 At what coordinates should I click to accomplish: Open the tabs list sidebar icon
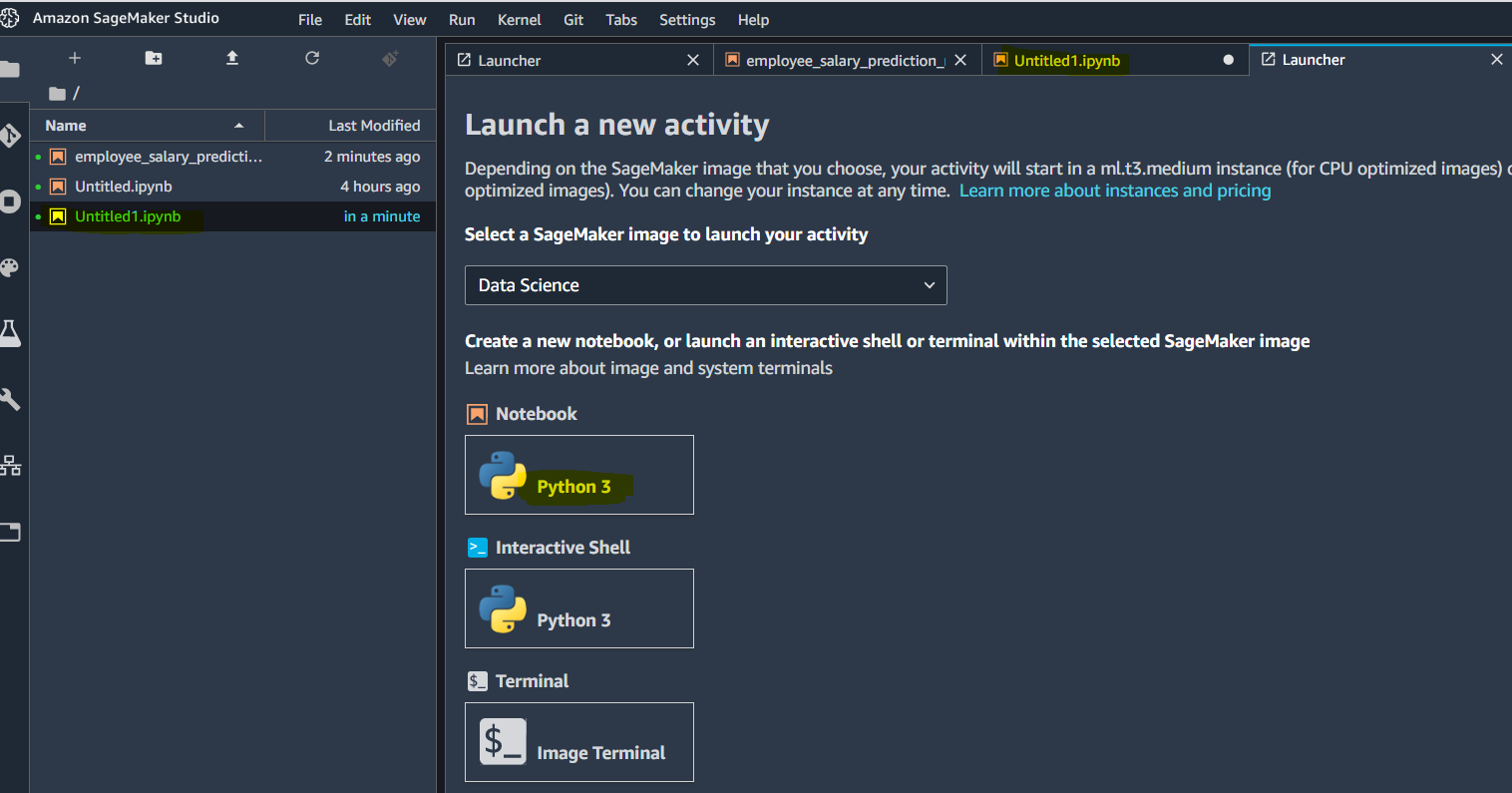pyautogui.click(x=10, y=532)
